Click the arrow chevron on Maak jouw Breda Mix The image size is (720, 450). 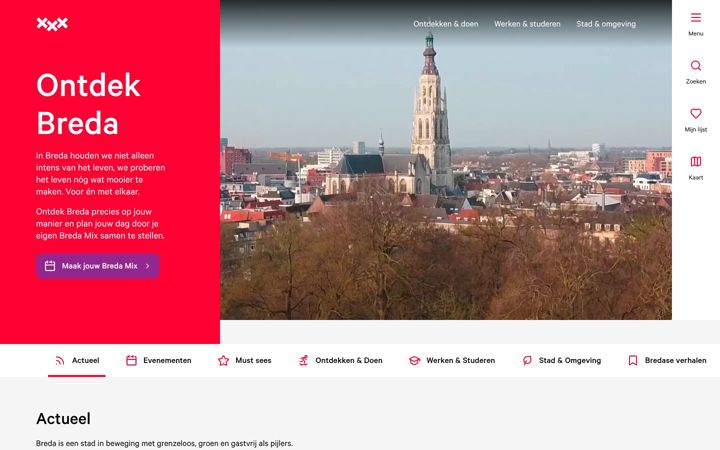147,266
